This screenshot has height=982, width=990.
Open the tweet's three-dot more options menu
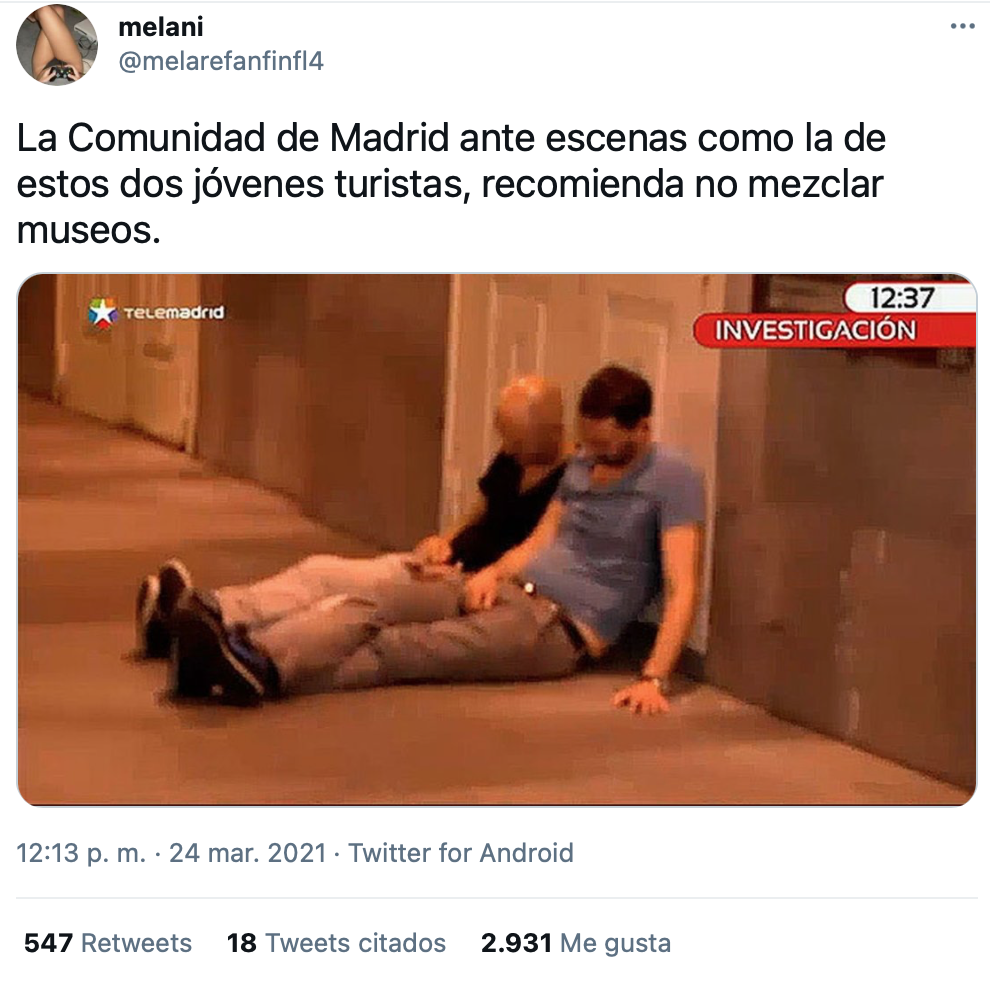tap(962, 27)
